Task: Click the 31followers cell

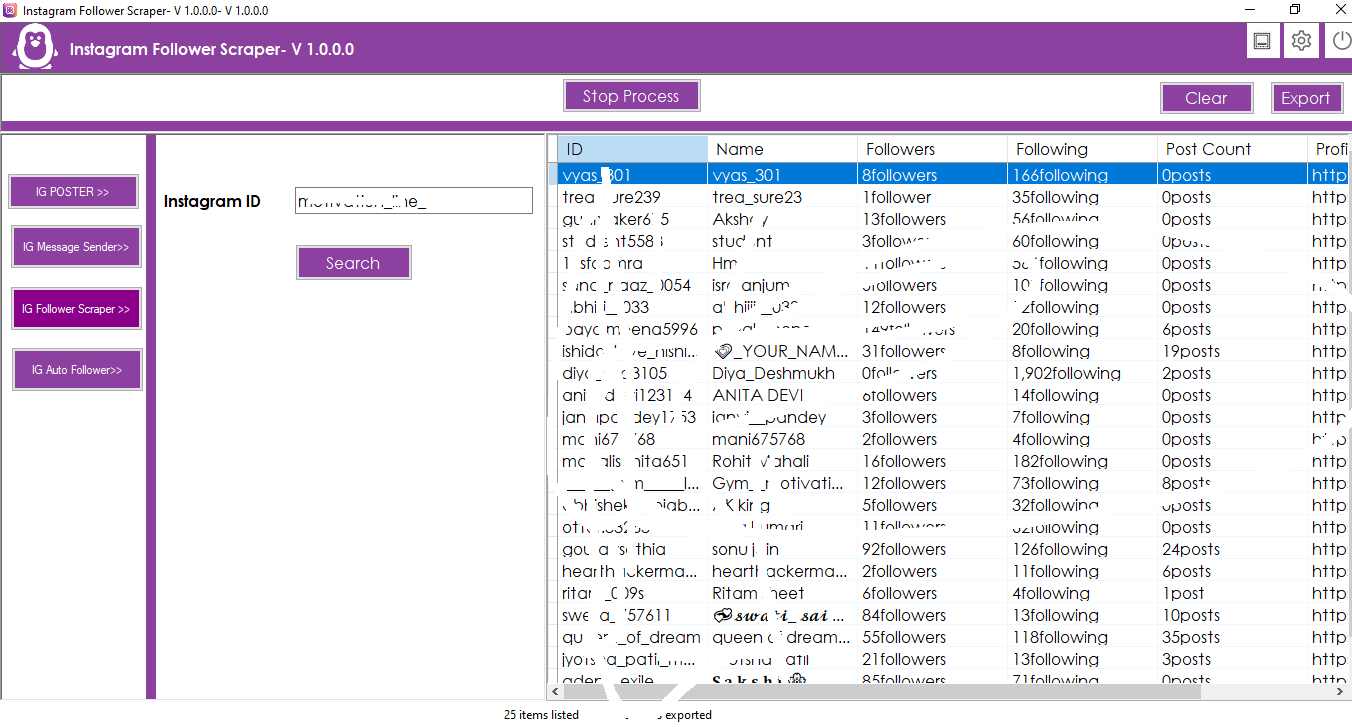Action: [932, 351]
